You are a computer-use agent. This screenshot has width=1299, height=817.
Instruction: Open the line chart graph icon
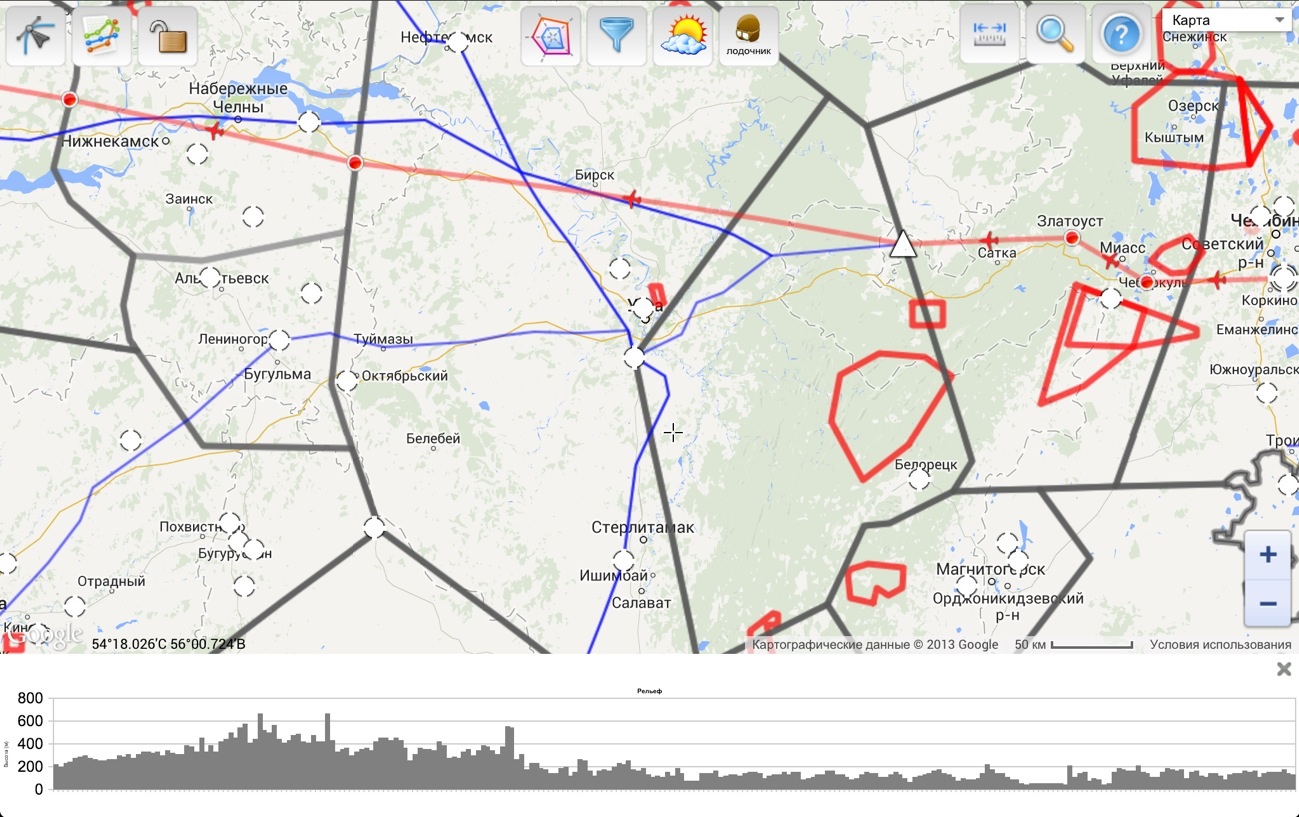pyautogui.click(x=102, y=36)
